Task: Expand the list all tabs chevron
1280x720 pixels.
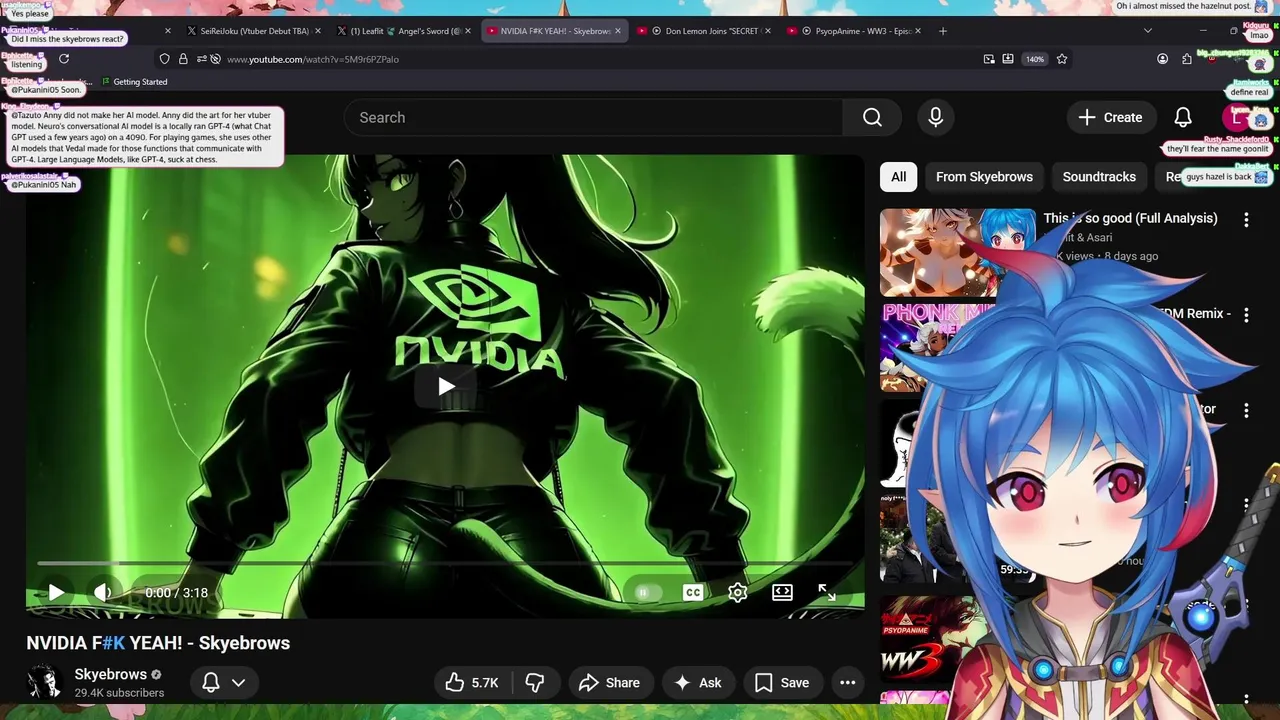Action: (x=1147, y=31)
